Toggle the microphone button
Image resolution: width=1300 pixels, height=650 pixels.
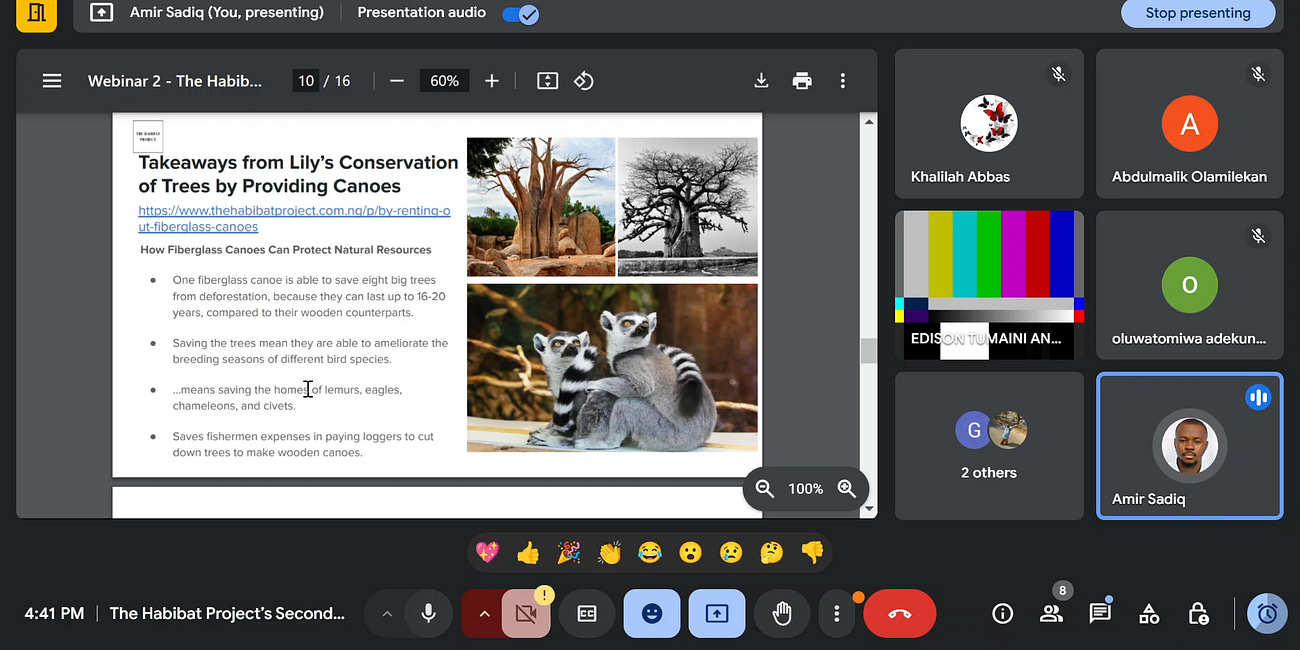tap(429, 614)
